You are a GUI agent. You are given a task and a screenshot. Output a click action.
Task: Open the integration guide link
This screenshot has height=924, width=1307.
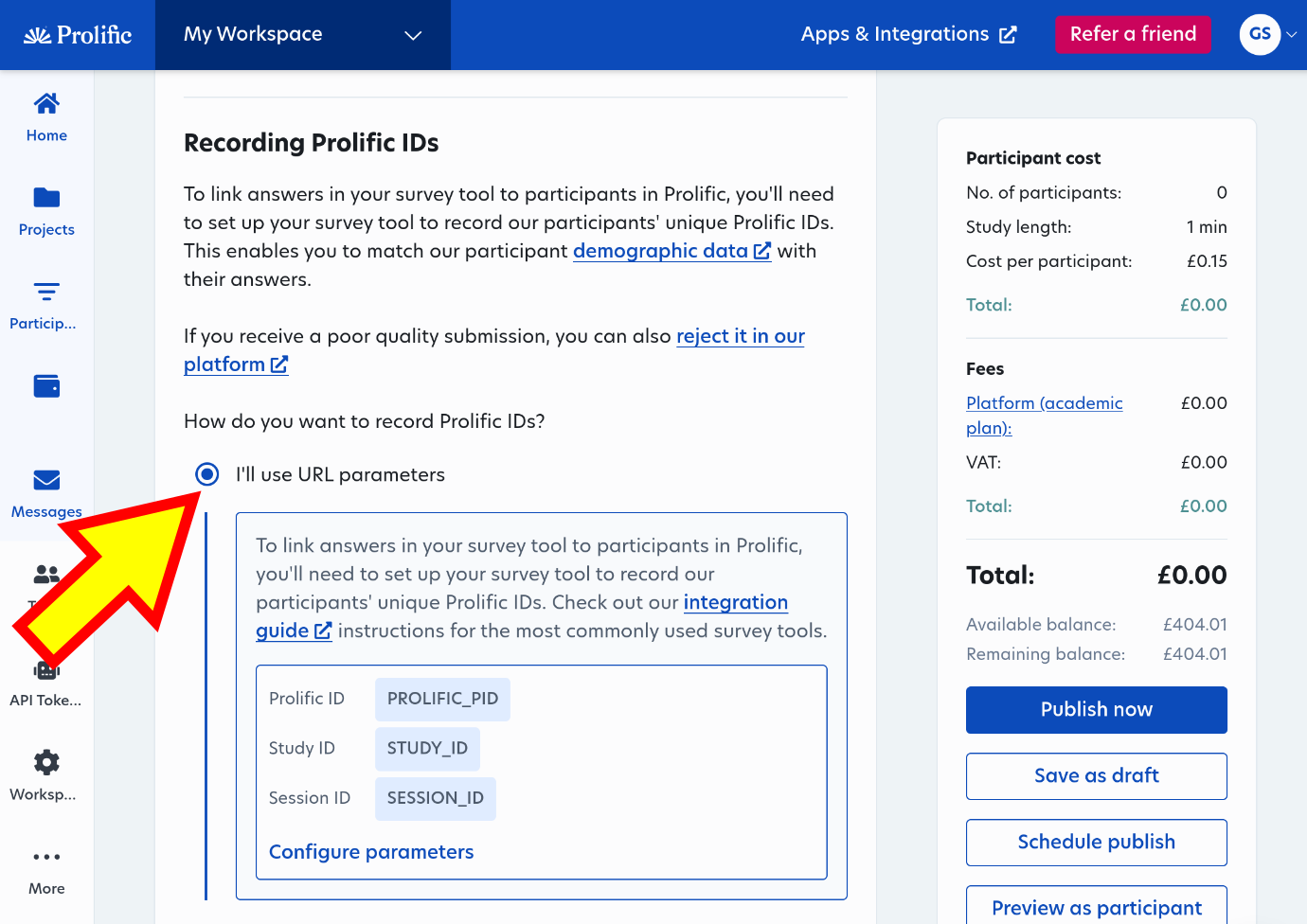point(522,616)
